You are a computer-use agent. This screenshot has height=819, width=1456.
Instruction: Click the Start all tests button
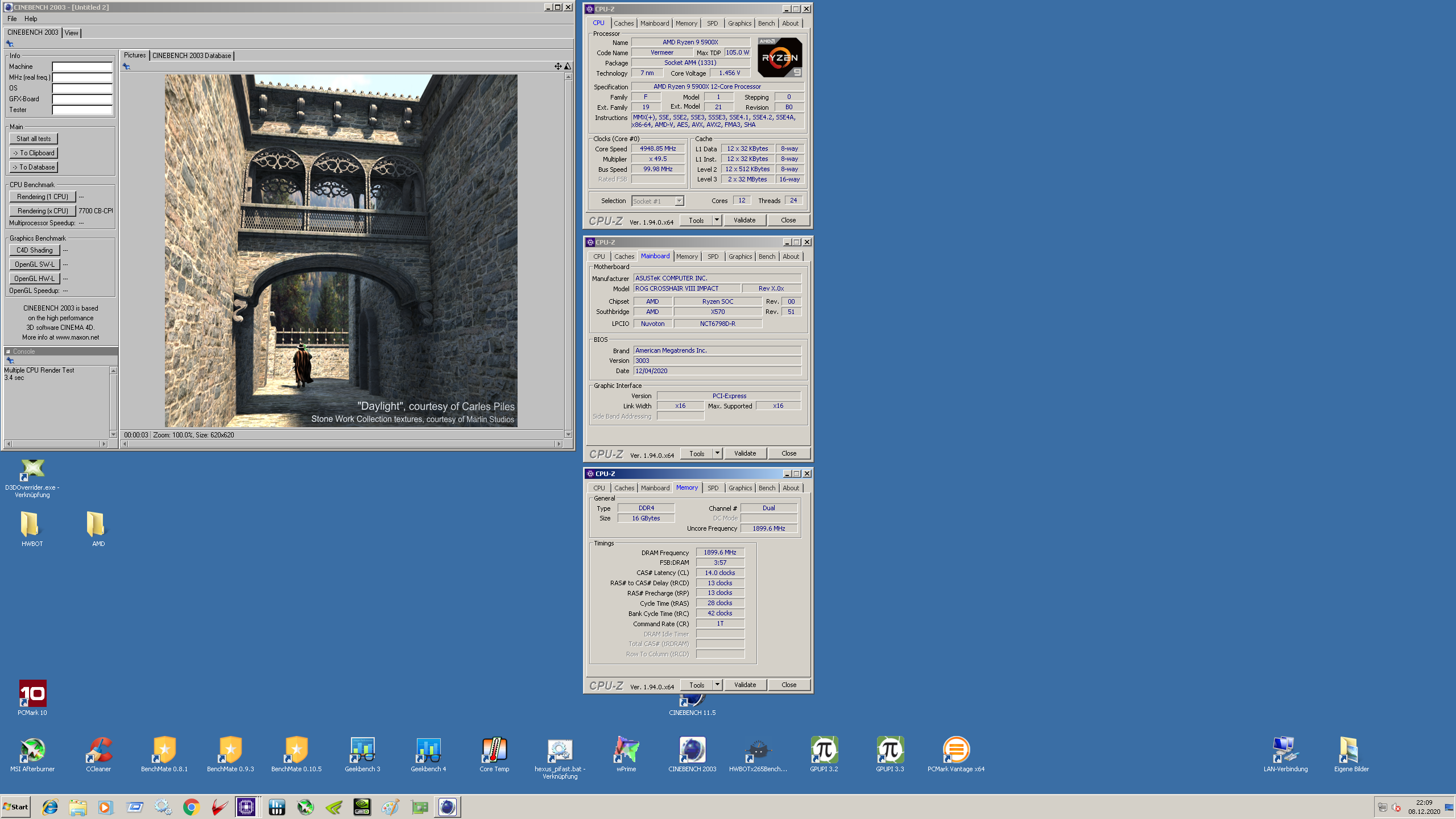[x=34, y=139]
